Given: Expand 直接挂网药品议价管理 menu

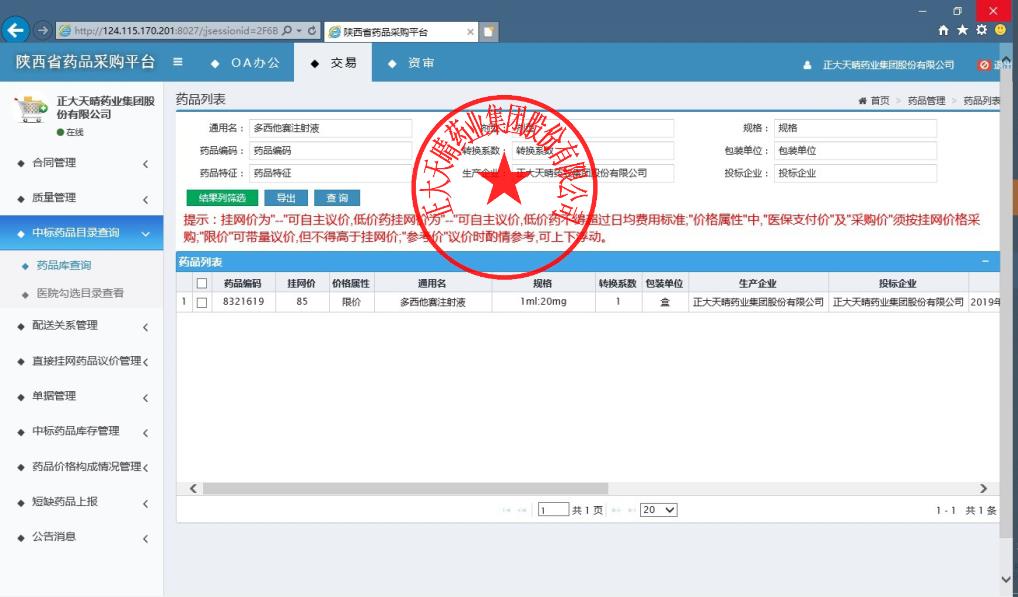Looking at the screenshot, I should [82, 361].
